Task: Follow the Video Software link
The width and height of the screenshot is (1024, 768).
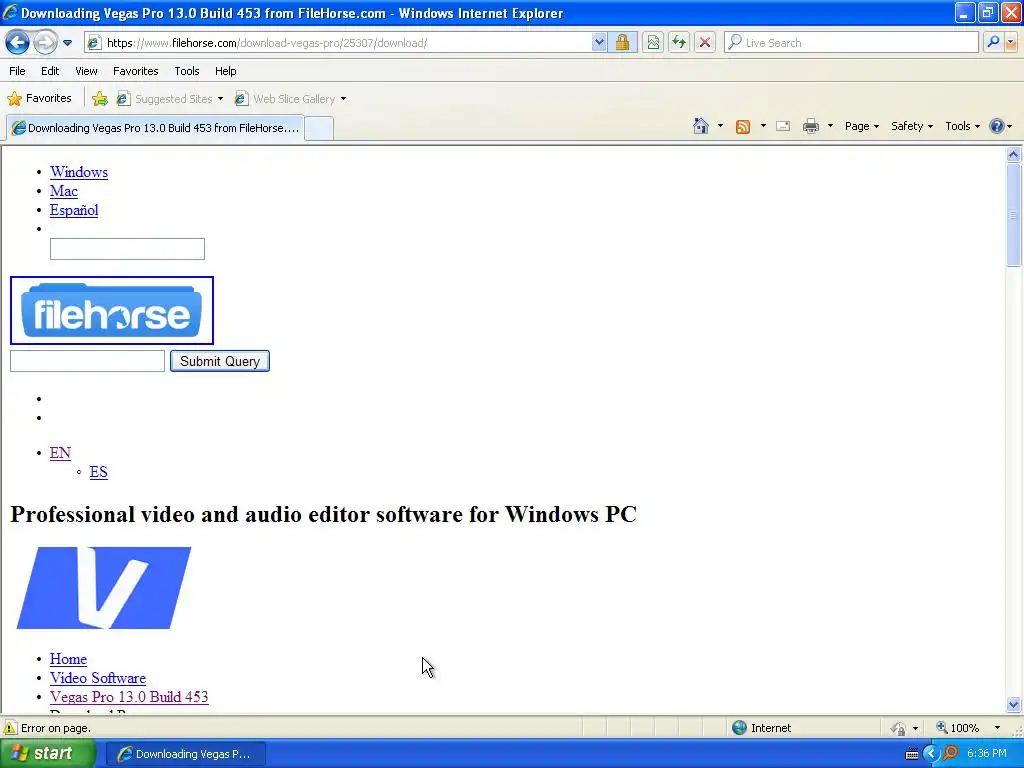Action: 98,679
